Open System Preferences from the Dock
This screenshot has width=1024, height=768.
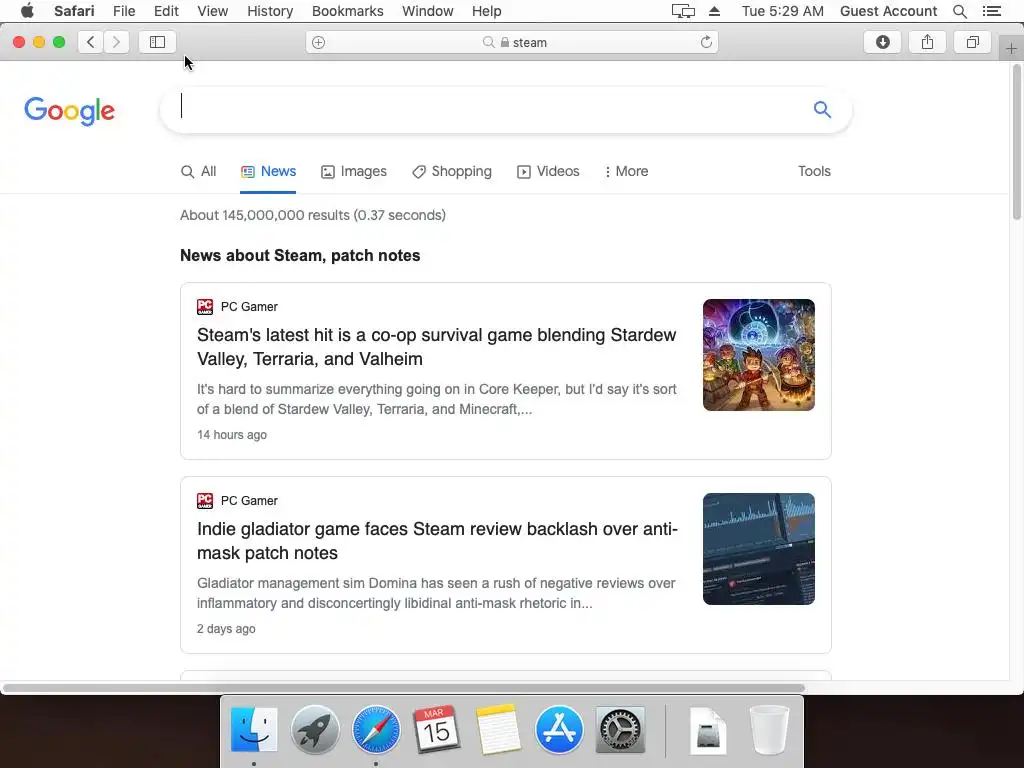tap(620, 729)
